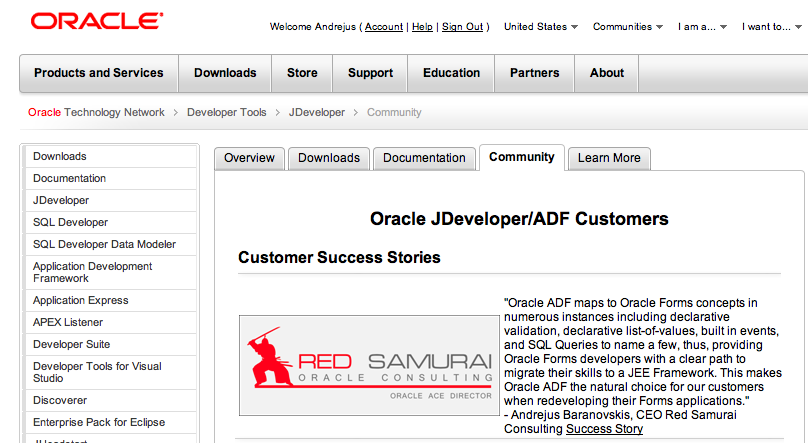808x443 pixels.
Task: Open Downloads in the left sidebar
Action: point(110,156)
